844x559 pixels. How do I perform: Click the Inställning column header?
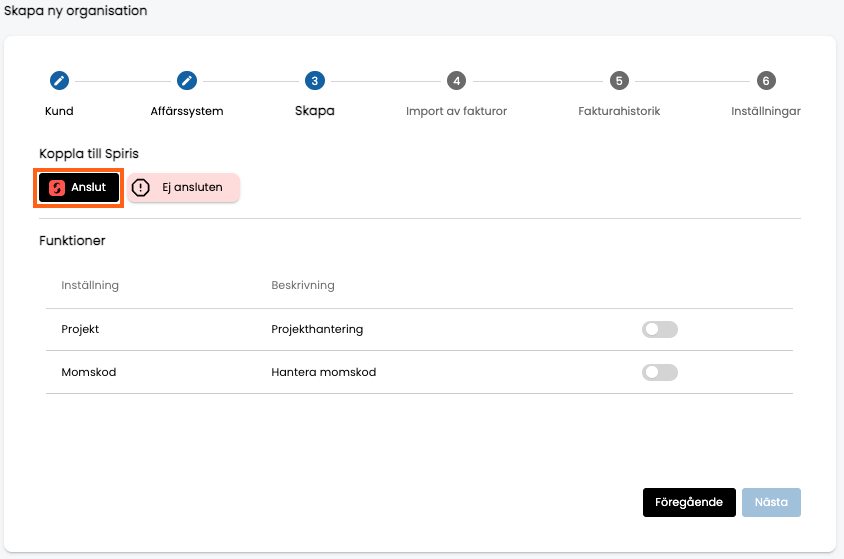tap(90, 285)
